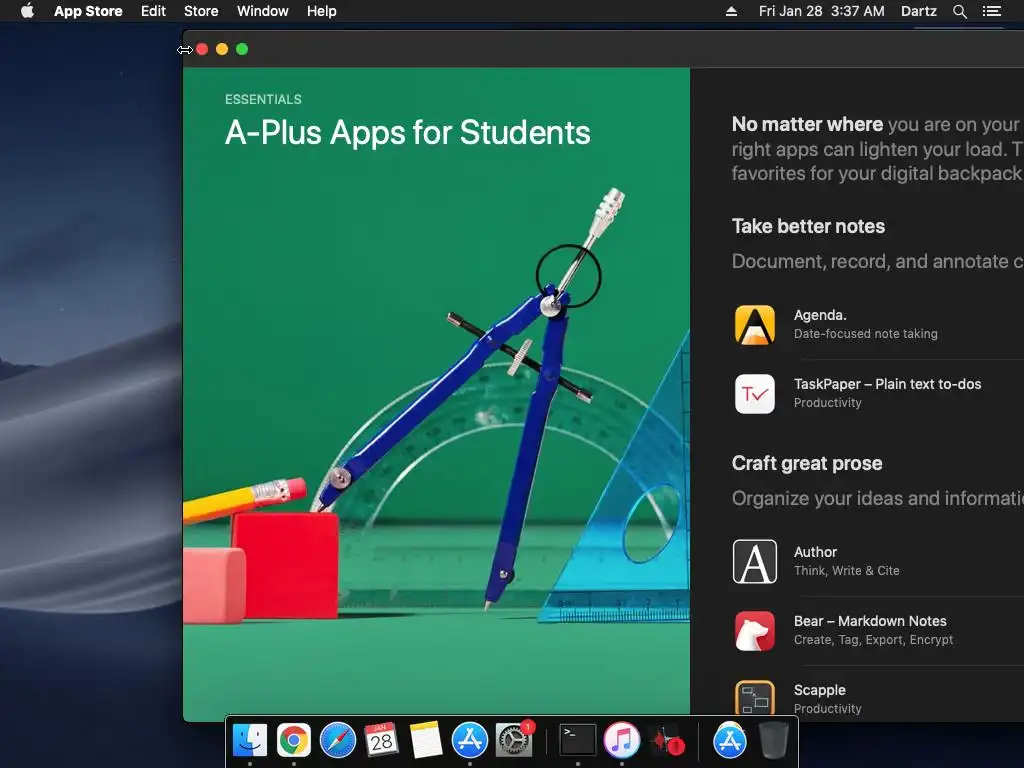The height and width of the screenshot is (768, 1024).
Task: Click Date-focused note taking subtitle
Action: coord(865,334)
